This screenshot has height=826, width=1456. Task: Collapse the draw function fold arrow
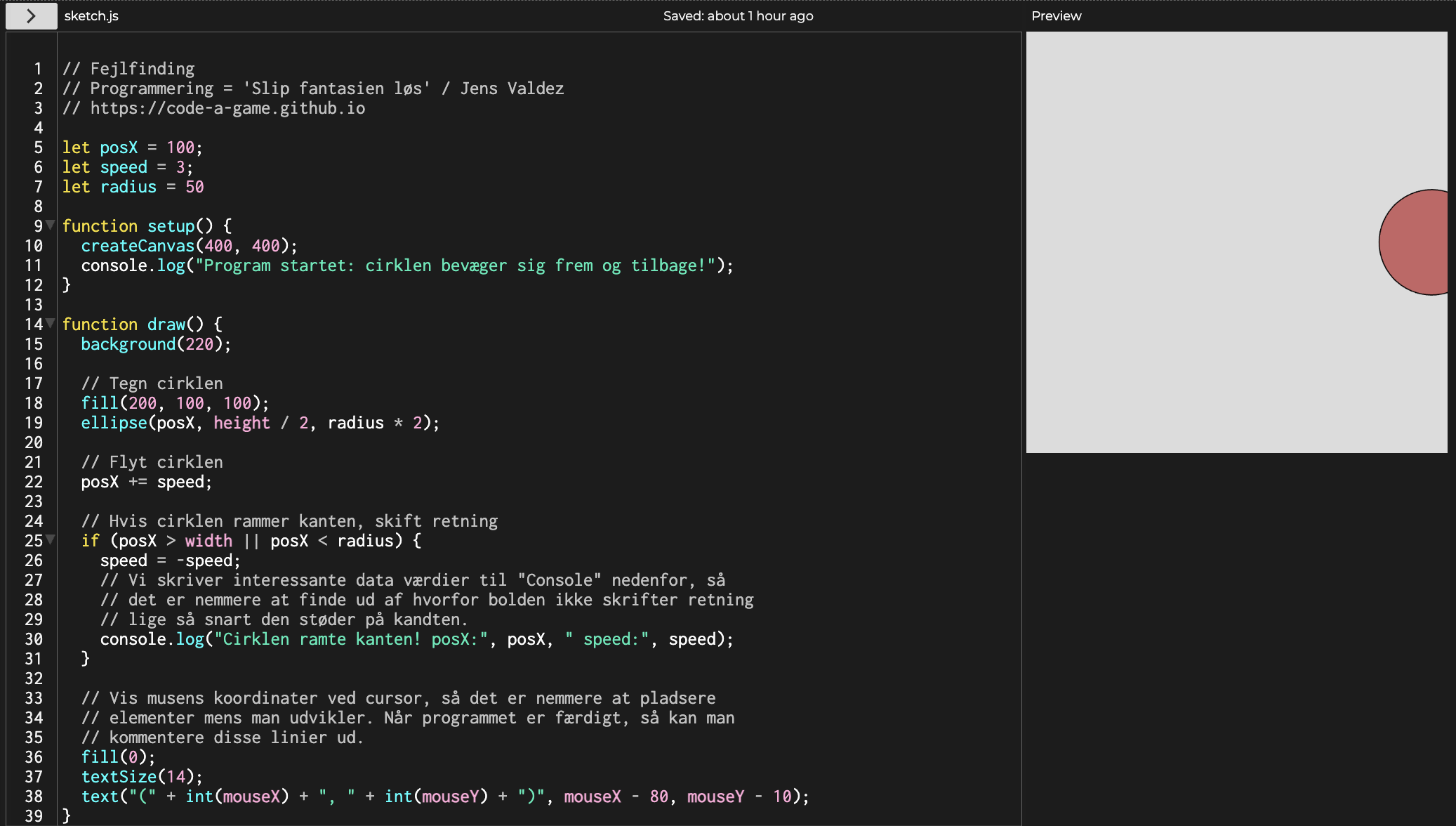coord(50,323)
